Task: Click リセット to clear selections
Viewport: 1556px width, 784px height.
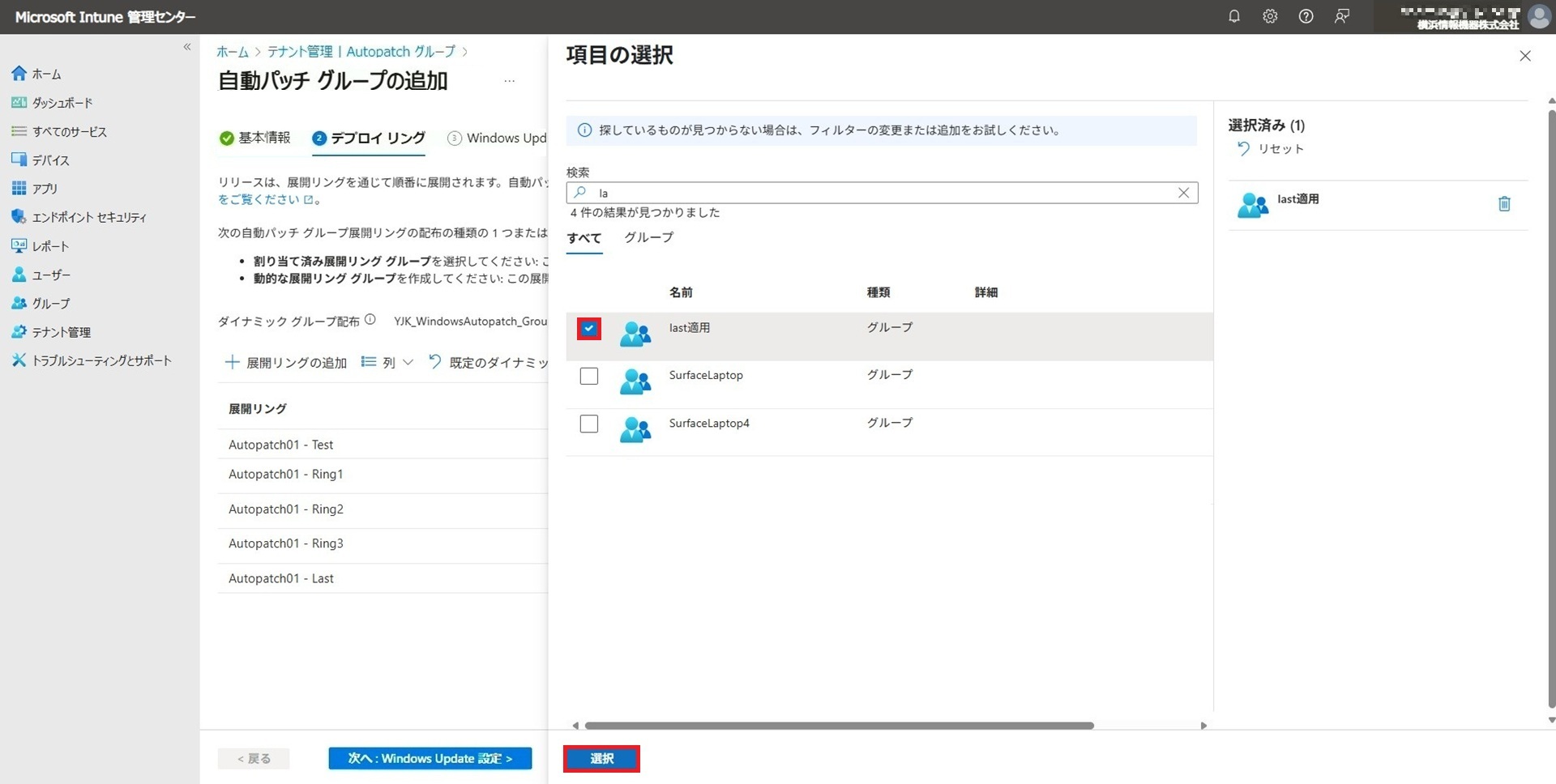Action: pyautogui.click(x=1271, y=149)
